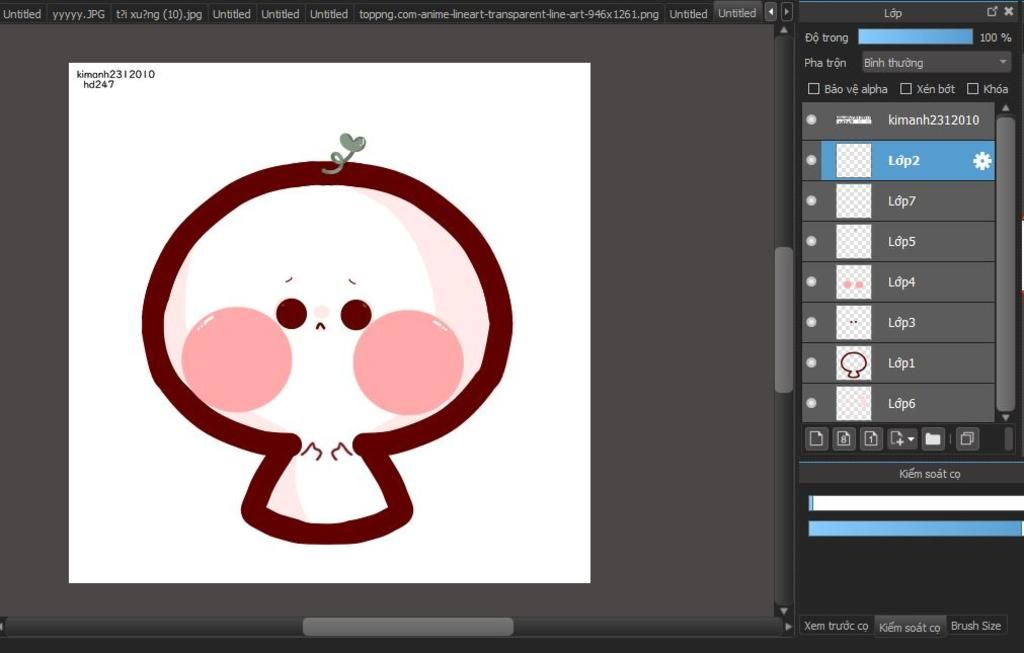Viewport: 1024px width, 653px height.
Task: Click canvas horizontal scroll-right arrow
Action: click(x=788, y=627)
